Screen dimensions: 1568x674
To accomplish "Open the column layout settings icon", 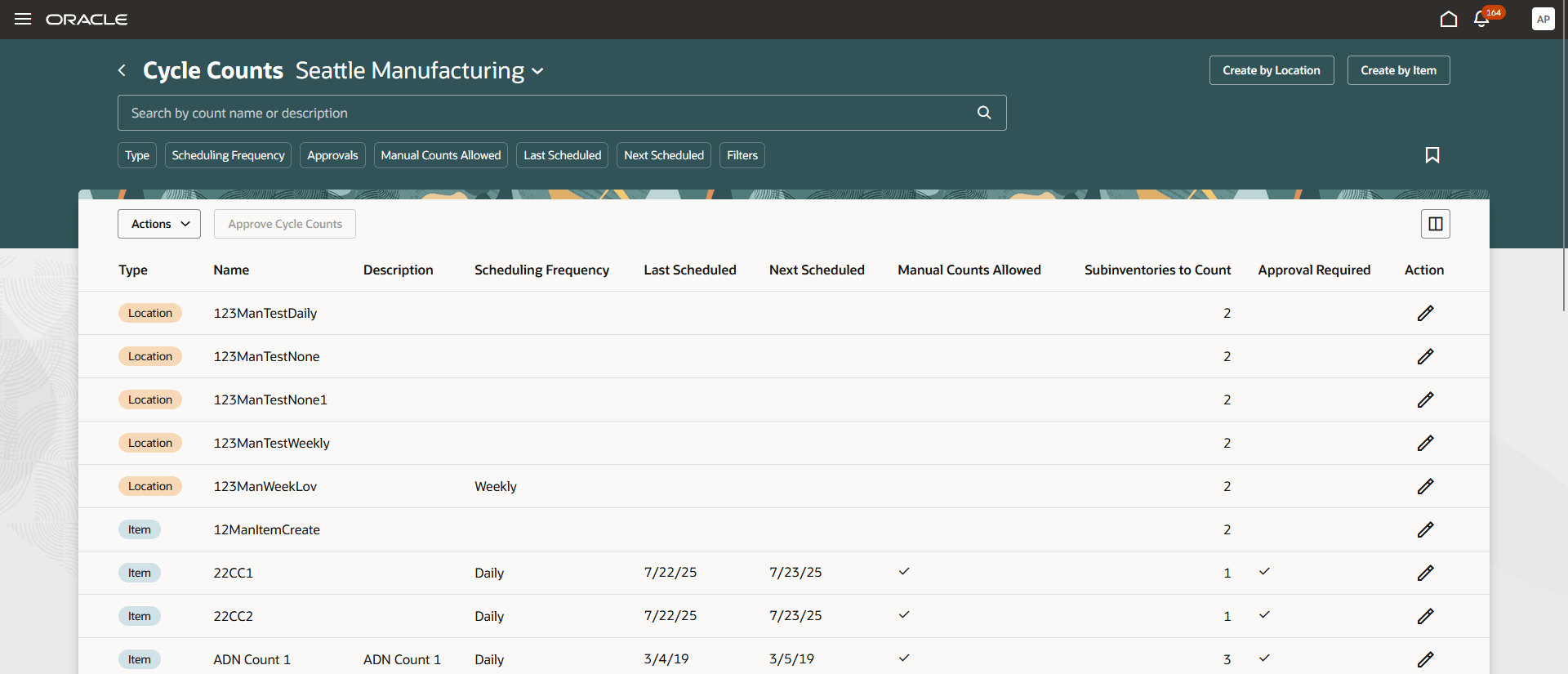I will tap(1435, 224).
